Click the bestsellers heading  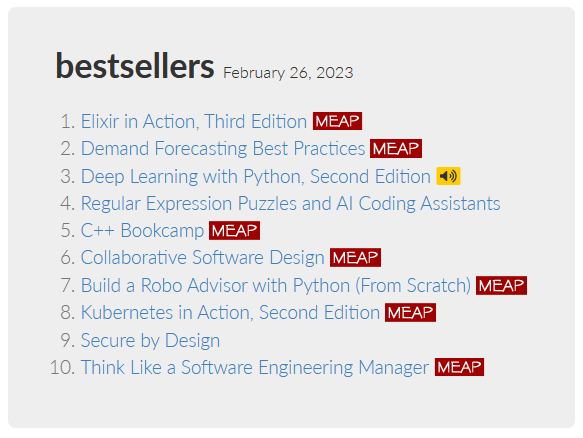(135, 66)
